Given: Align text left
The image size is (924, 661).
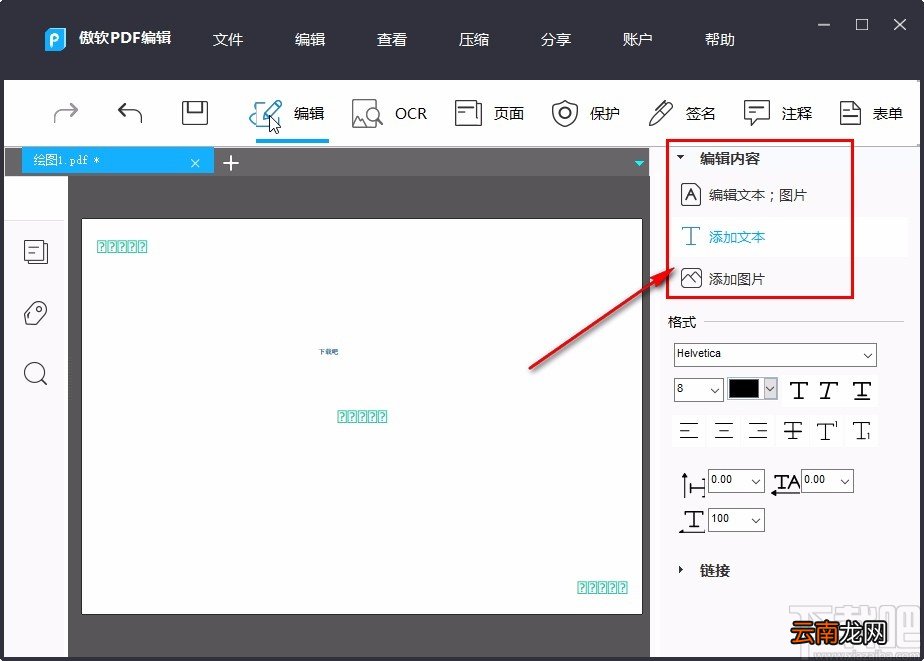Looking at the screenshot, I should pyautogui.click(x=688, y=431).
